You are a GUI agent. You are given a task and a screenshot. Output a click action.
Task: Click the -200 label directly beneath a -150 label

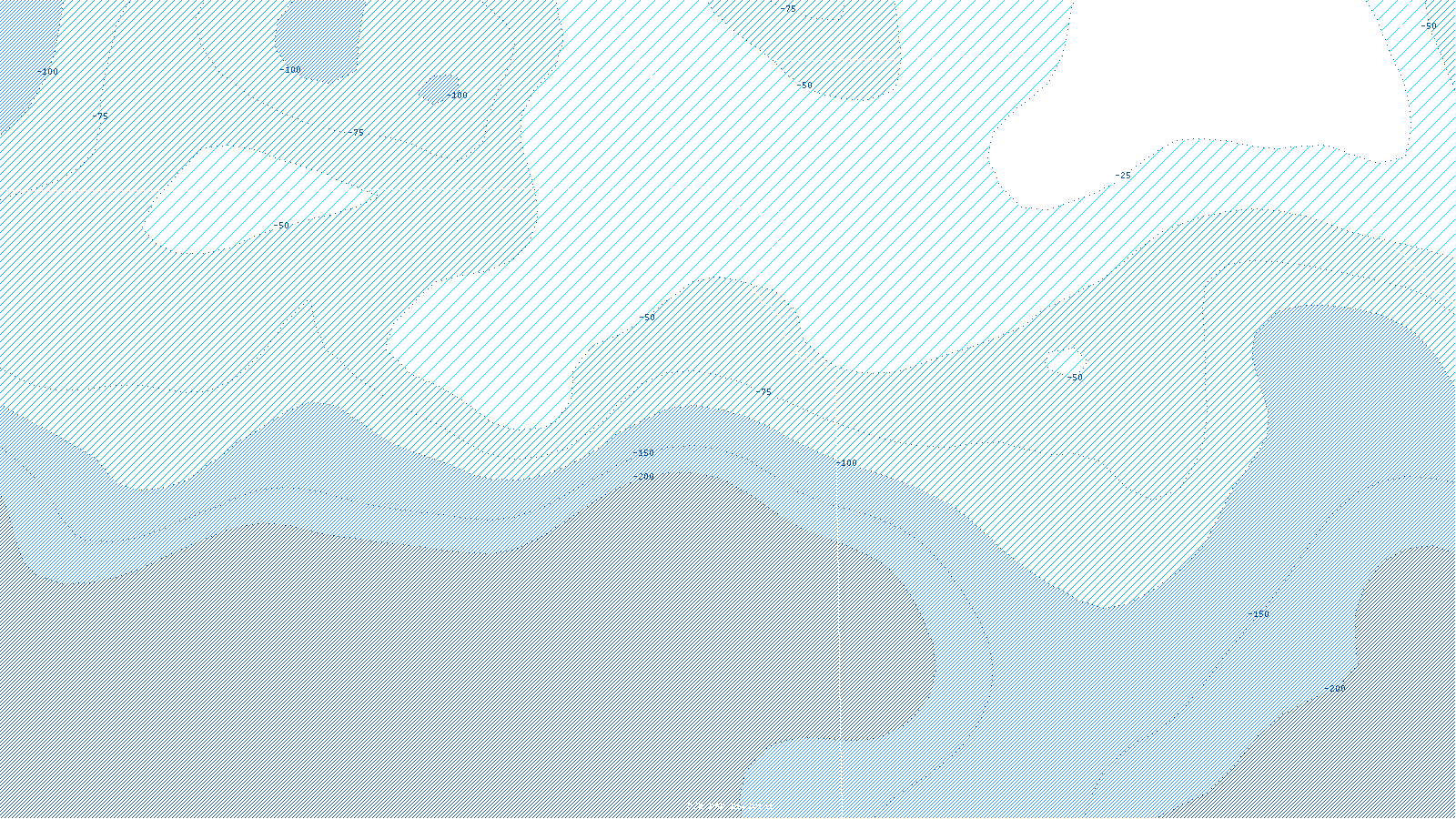tap(643, 477)
